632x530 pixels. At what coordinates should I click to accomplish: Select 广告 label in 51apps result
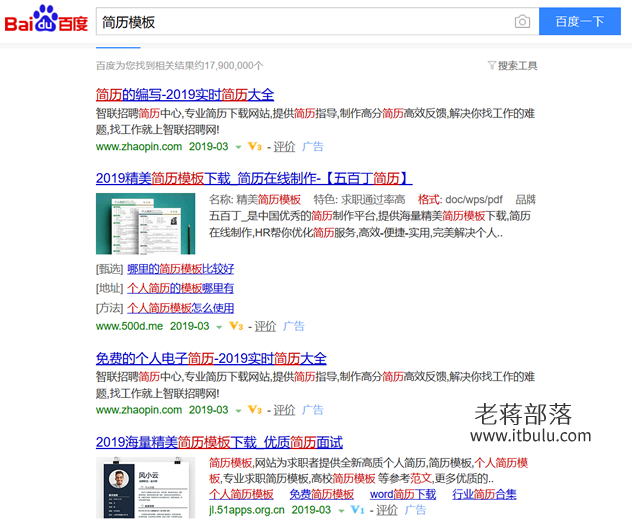point(416,510)
